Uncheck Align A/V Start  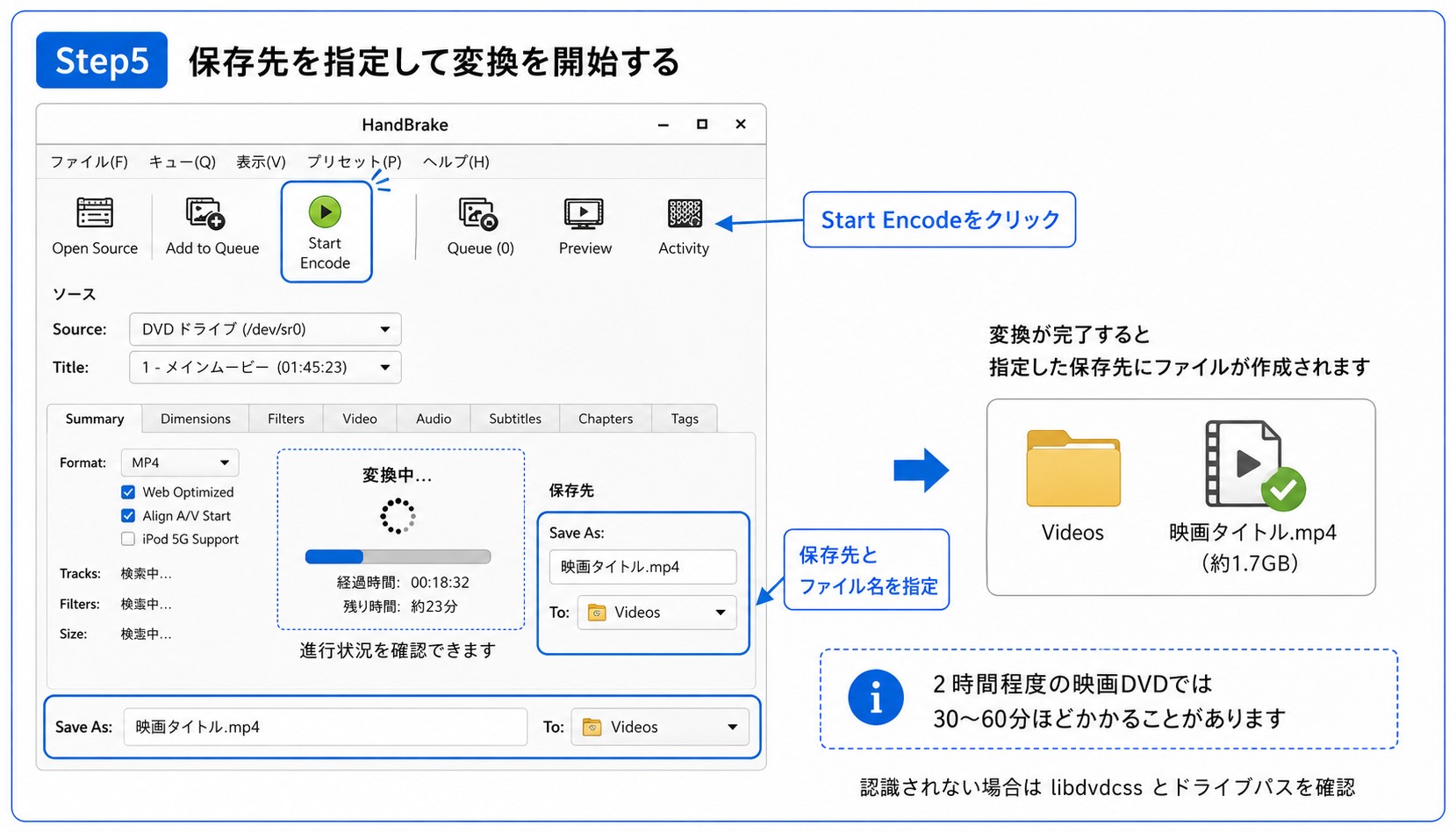128,516
